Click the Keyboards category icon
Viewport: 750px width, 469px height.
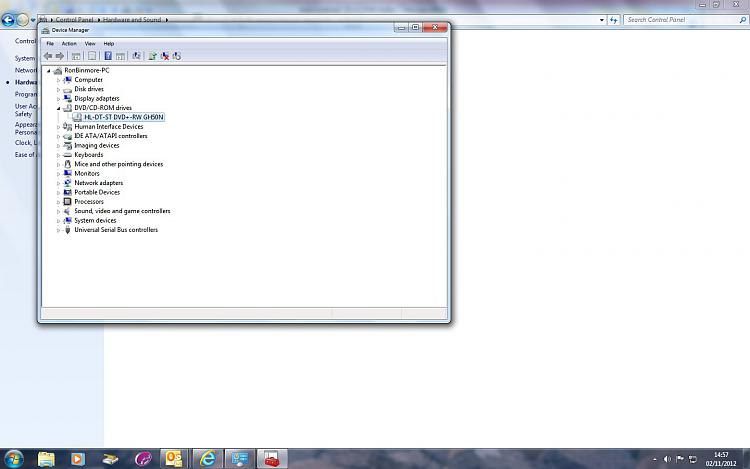(67, 155)
